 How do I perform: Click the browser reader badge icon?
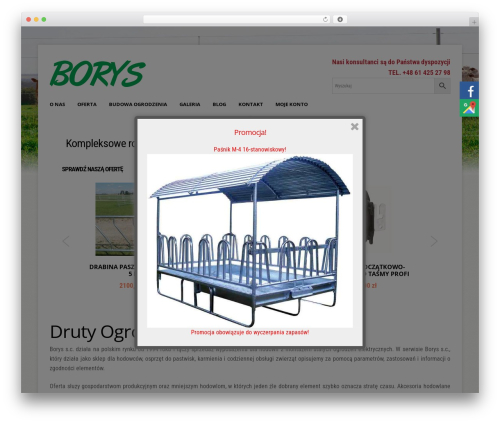(340, 19)
